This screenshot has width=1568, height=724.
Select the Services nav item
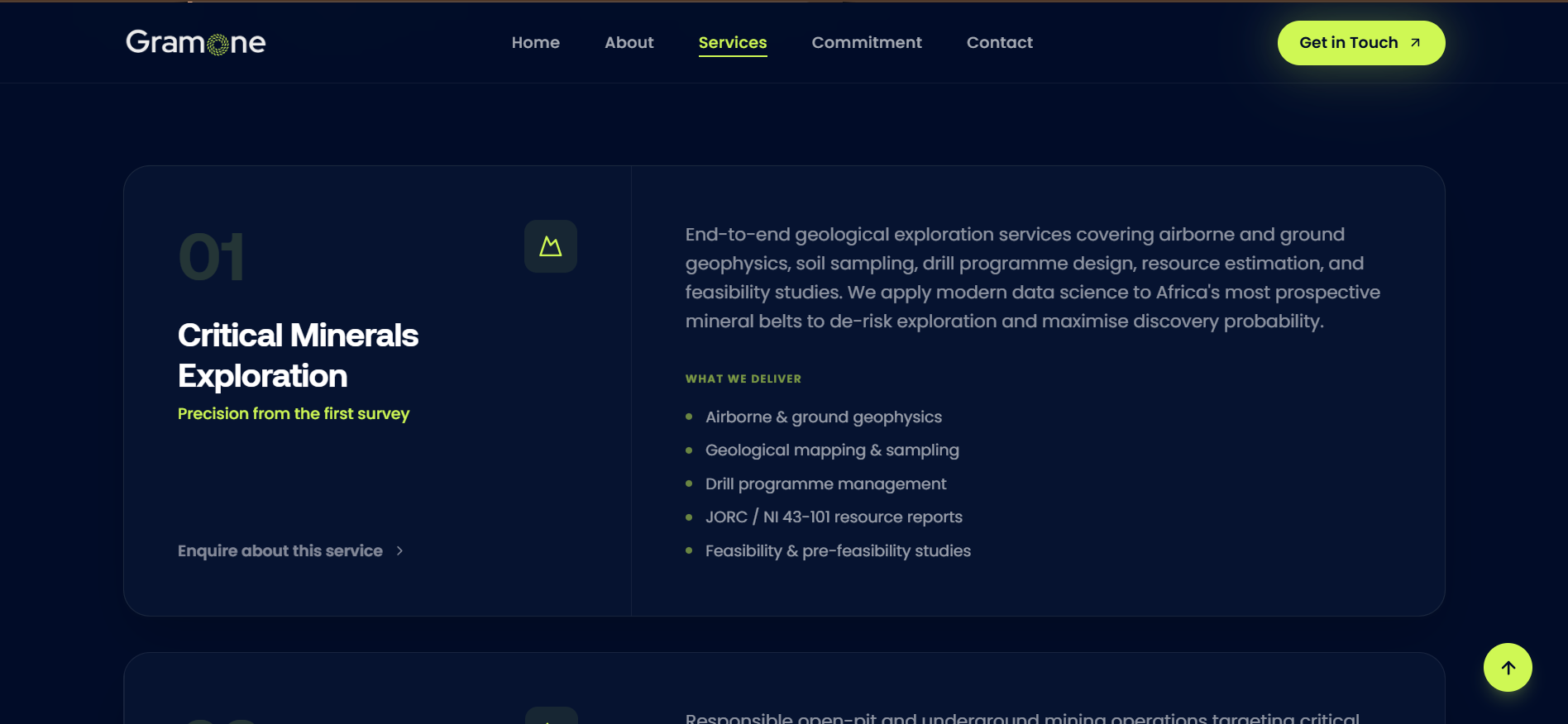733,43
